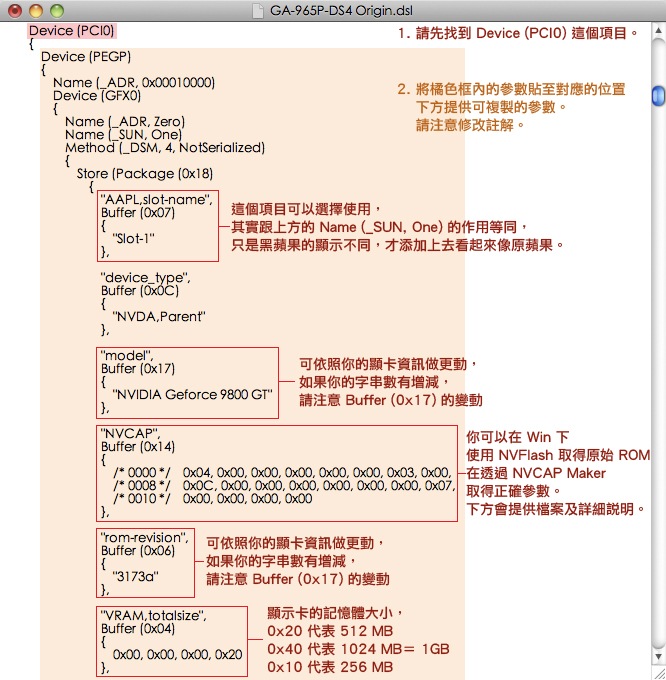Click the /* 0008 */ NVCAP row
This screenshot has width=666, height=680.
(284, 486)
